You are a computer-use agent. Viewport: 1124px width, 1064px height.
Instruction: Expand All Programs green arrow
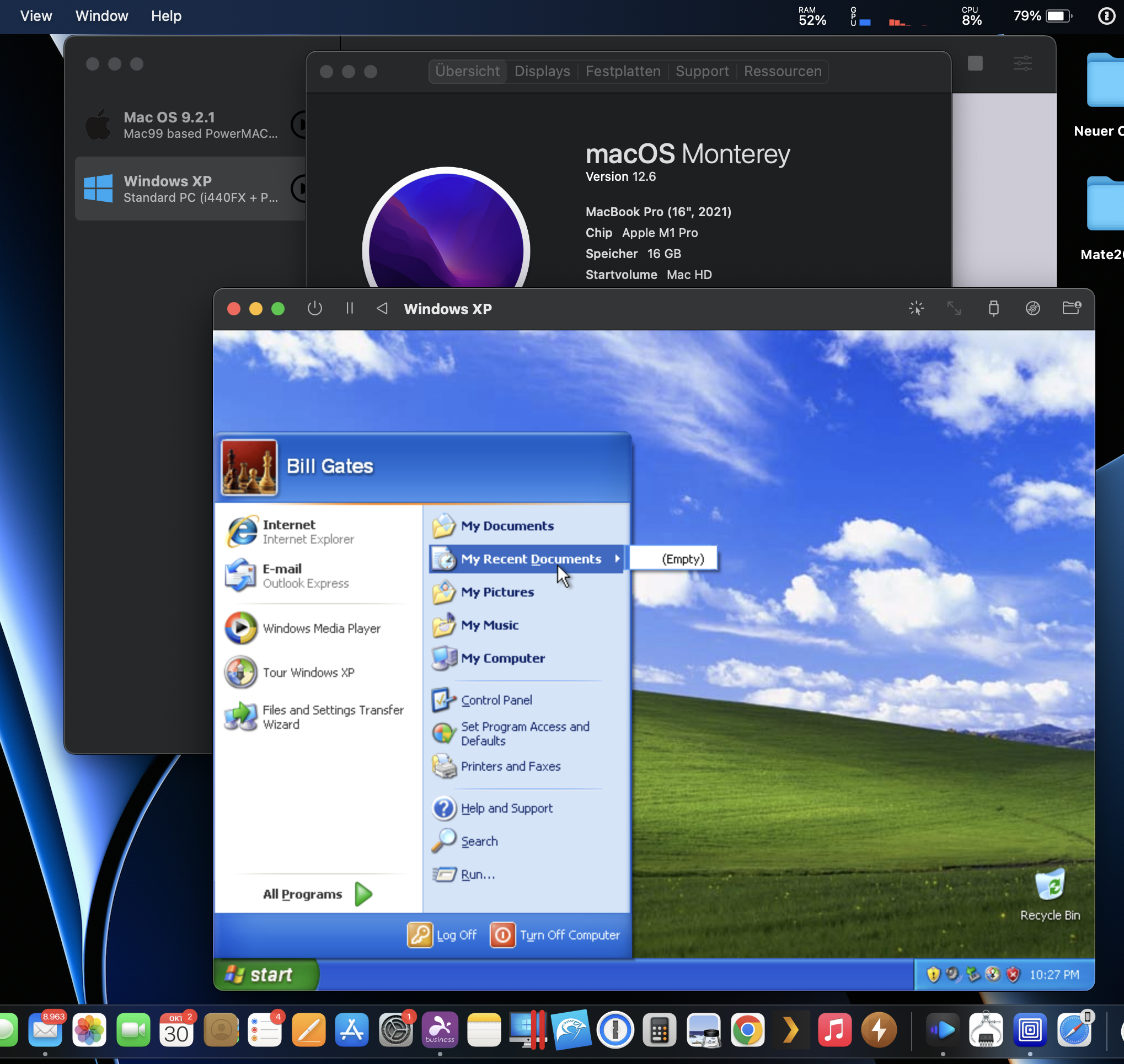click(x=363, y=894)
